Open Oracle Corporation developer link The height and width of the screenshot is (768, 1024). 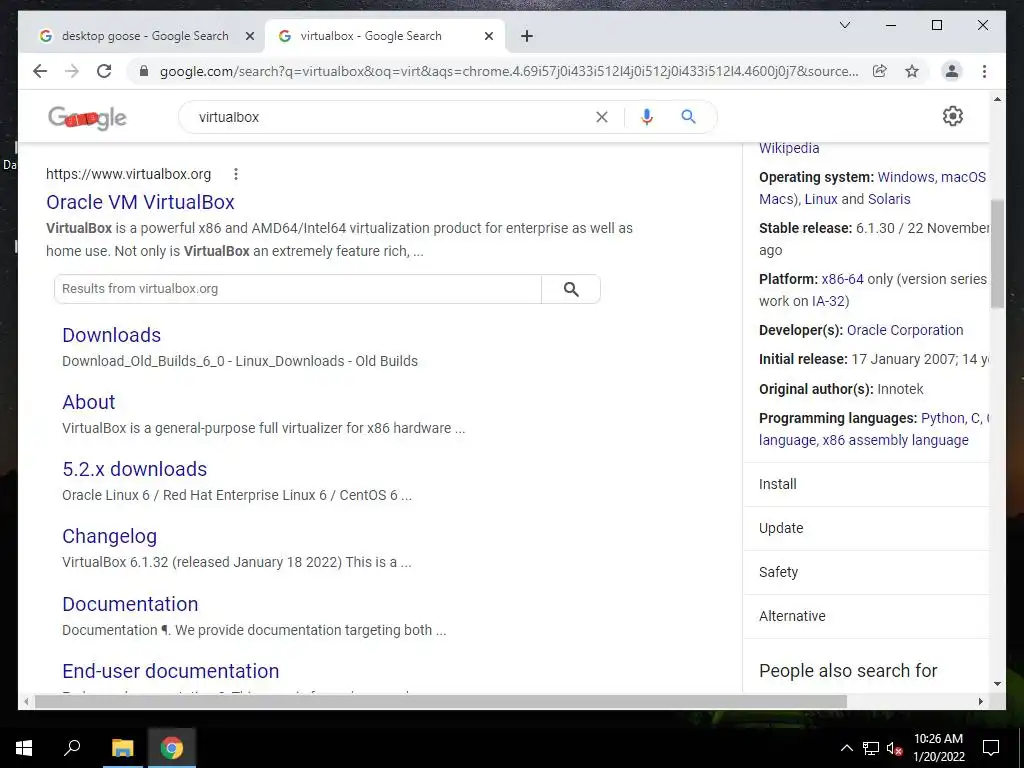click(x=904, y=330)
